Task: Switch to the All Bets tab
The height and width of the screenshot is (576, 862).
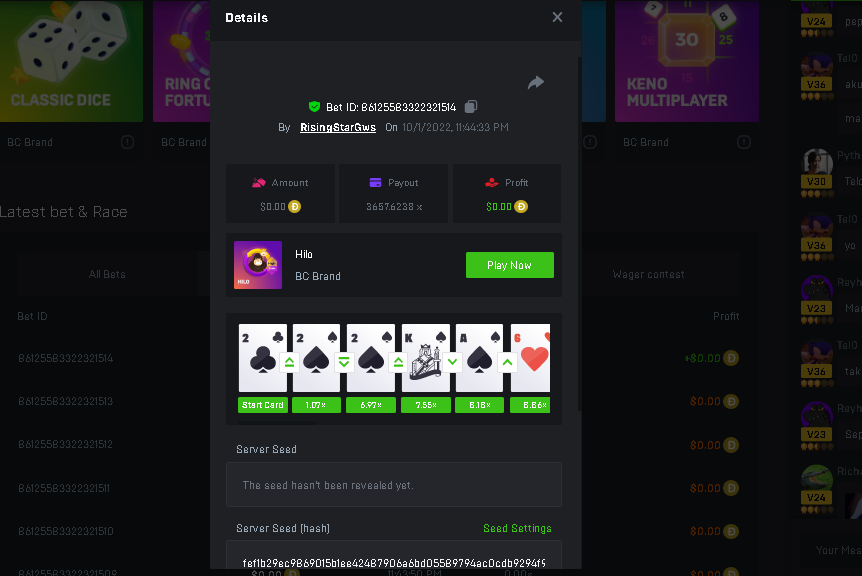Action: [x=107, y=274]
